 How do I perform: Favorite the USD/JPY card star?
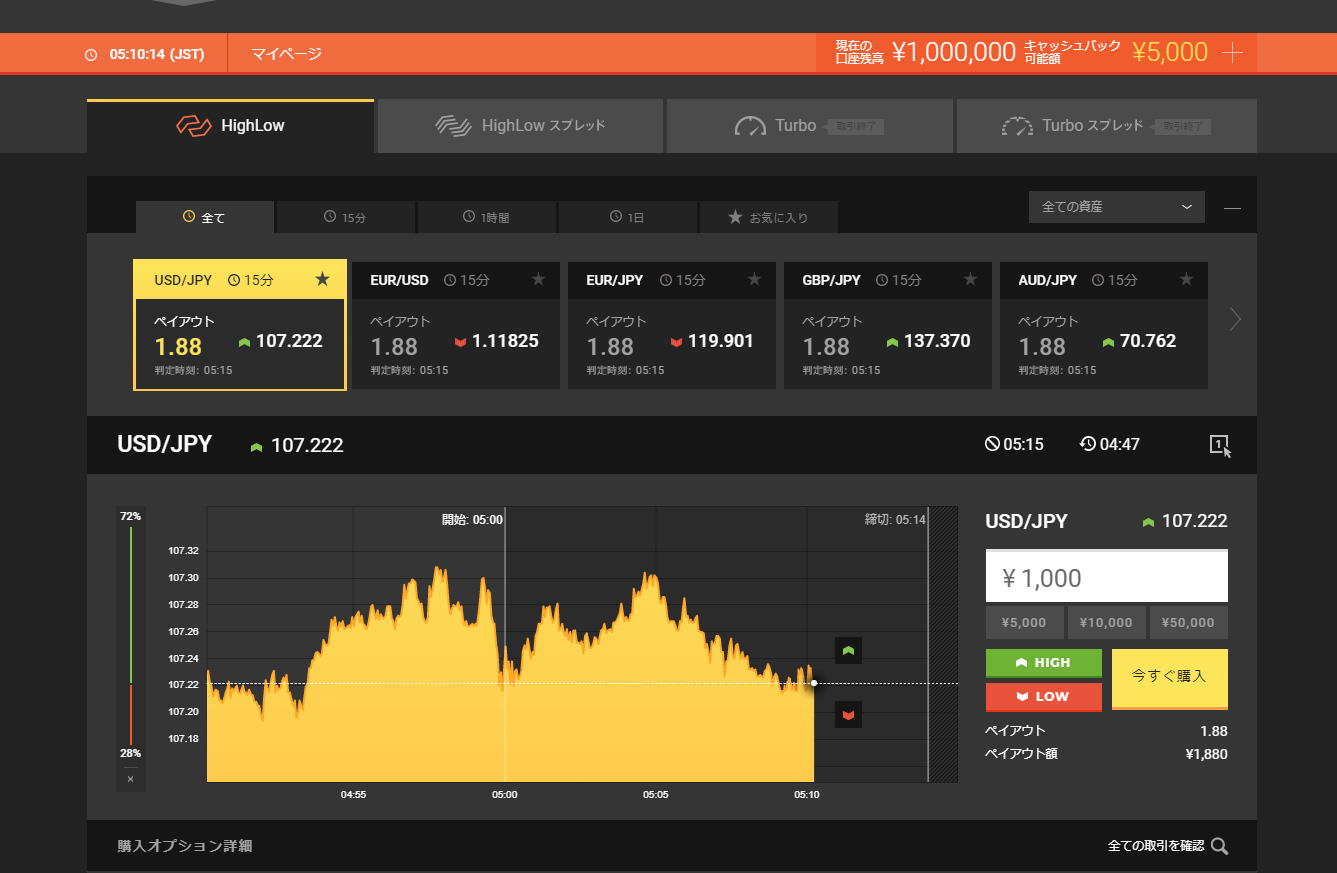322,279
